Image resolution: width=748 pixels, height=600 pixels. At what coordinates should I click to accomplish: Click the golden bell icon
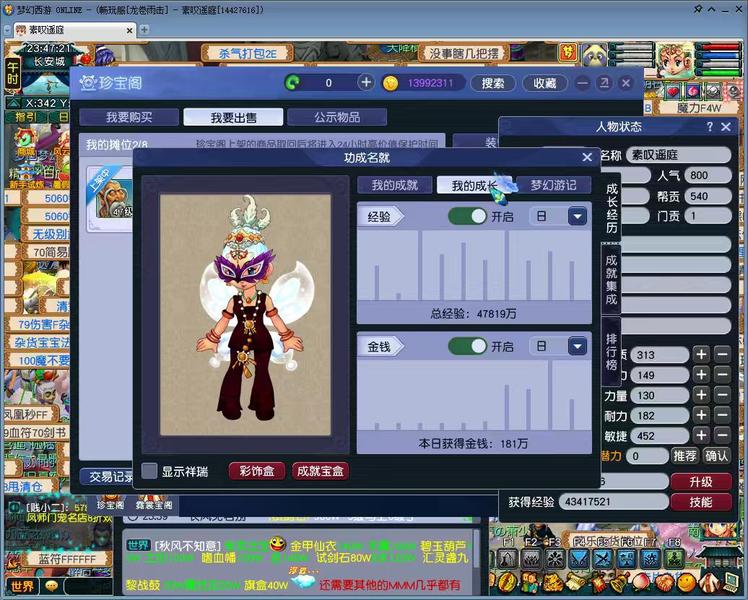(619, 582)
